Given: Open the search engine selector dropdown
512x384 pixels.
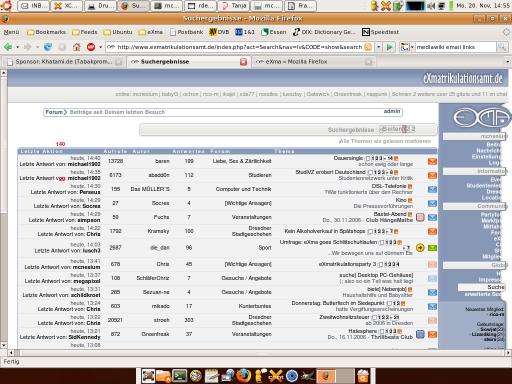Looking at the screenshot, I should (x=406, y=47).
